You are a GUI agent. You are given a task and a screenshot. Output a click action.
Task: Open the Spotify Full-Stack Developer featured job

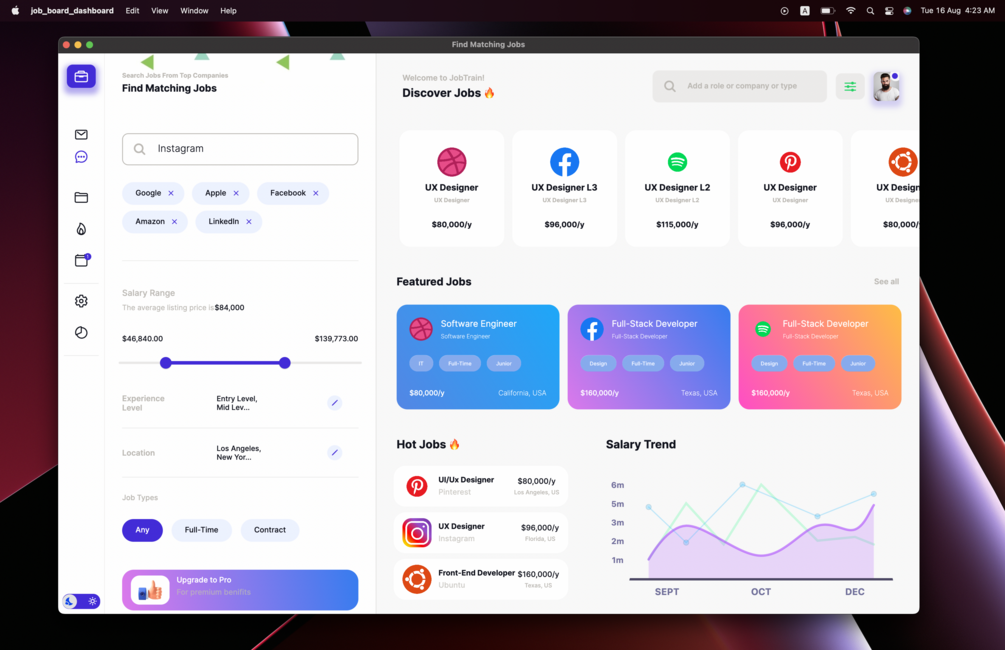[820, 357]
